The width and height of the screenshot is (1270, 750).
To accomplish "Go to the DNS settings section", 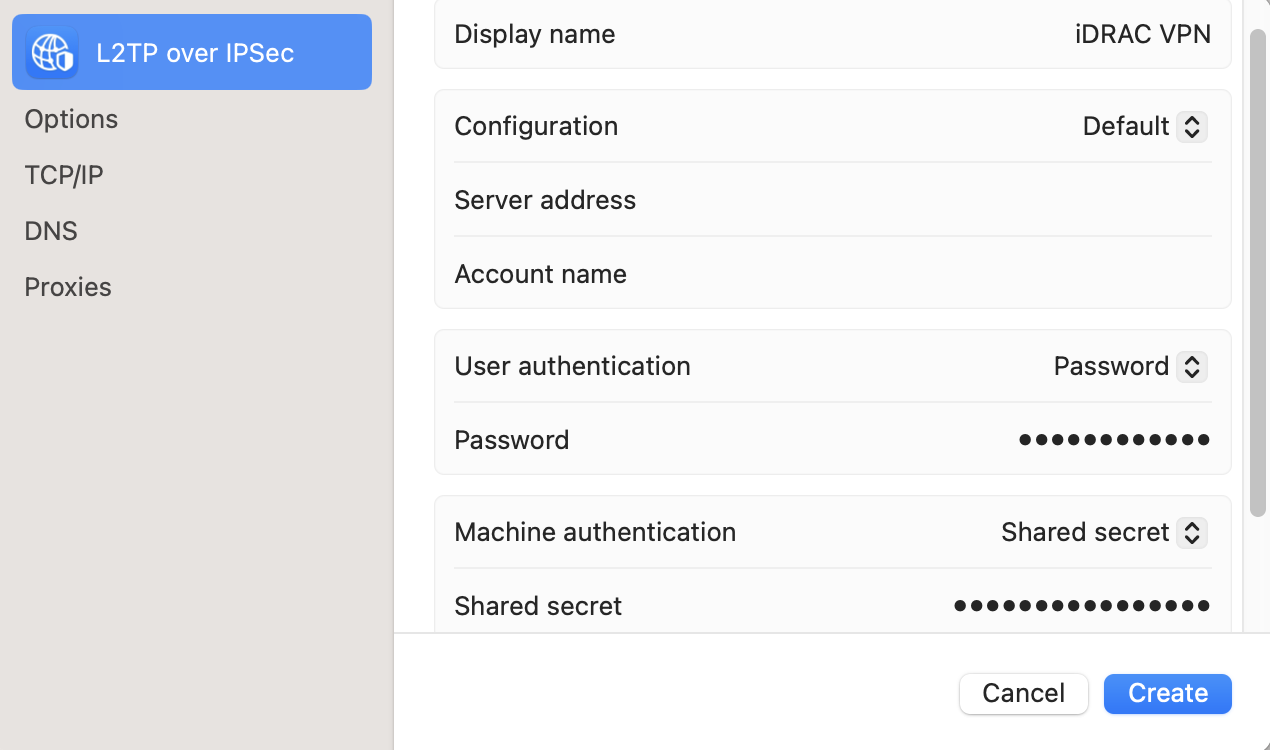I will (x=51, y=231).
